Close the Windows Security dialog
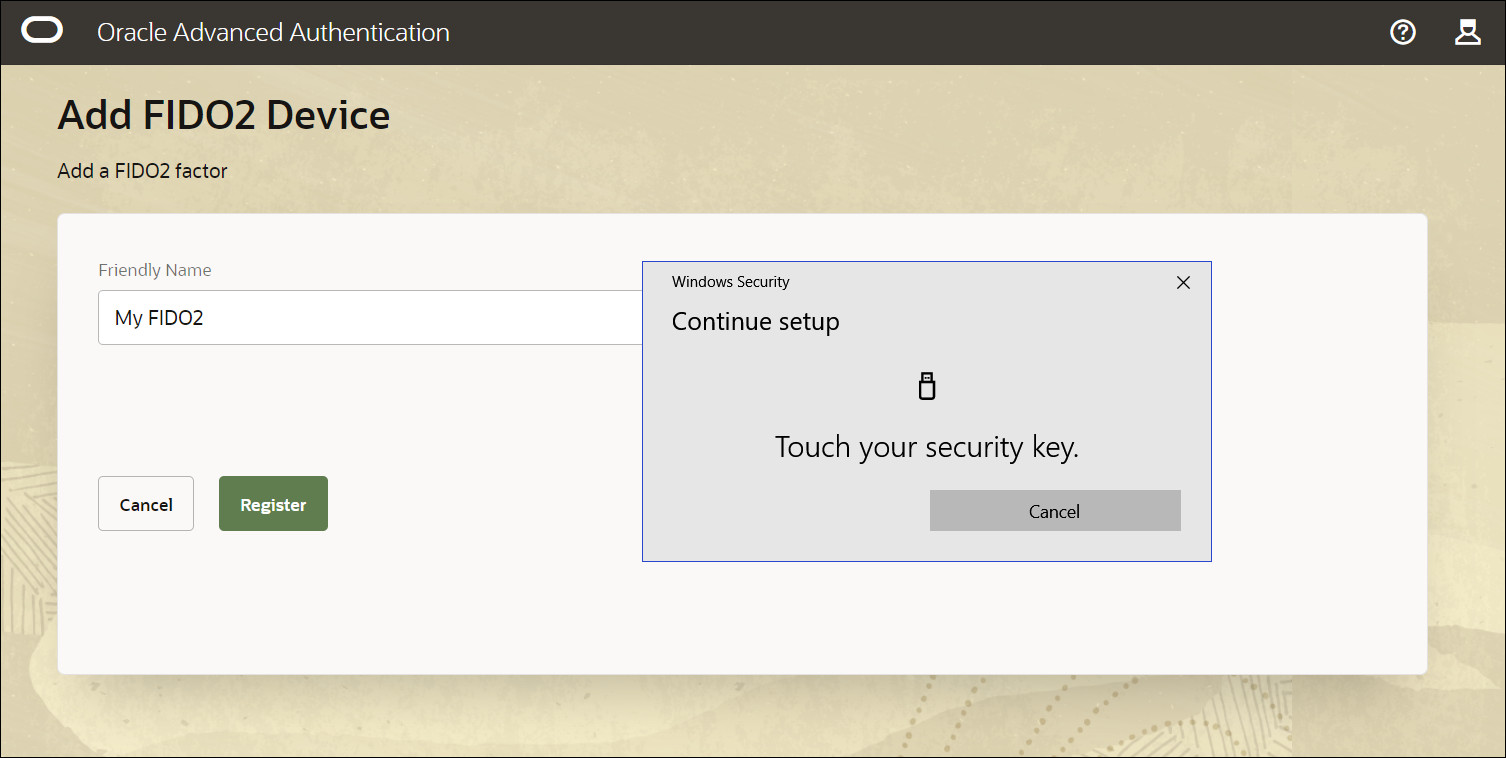Image resolution: width=1506 pixels, height=758 pixels. (1183, 283)
